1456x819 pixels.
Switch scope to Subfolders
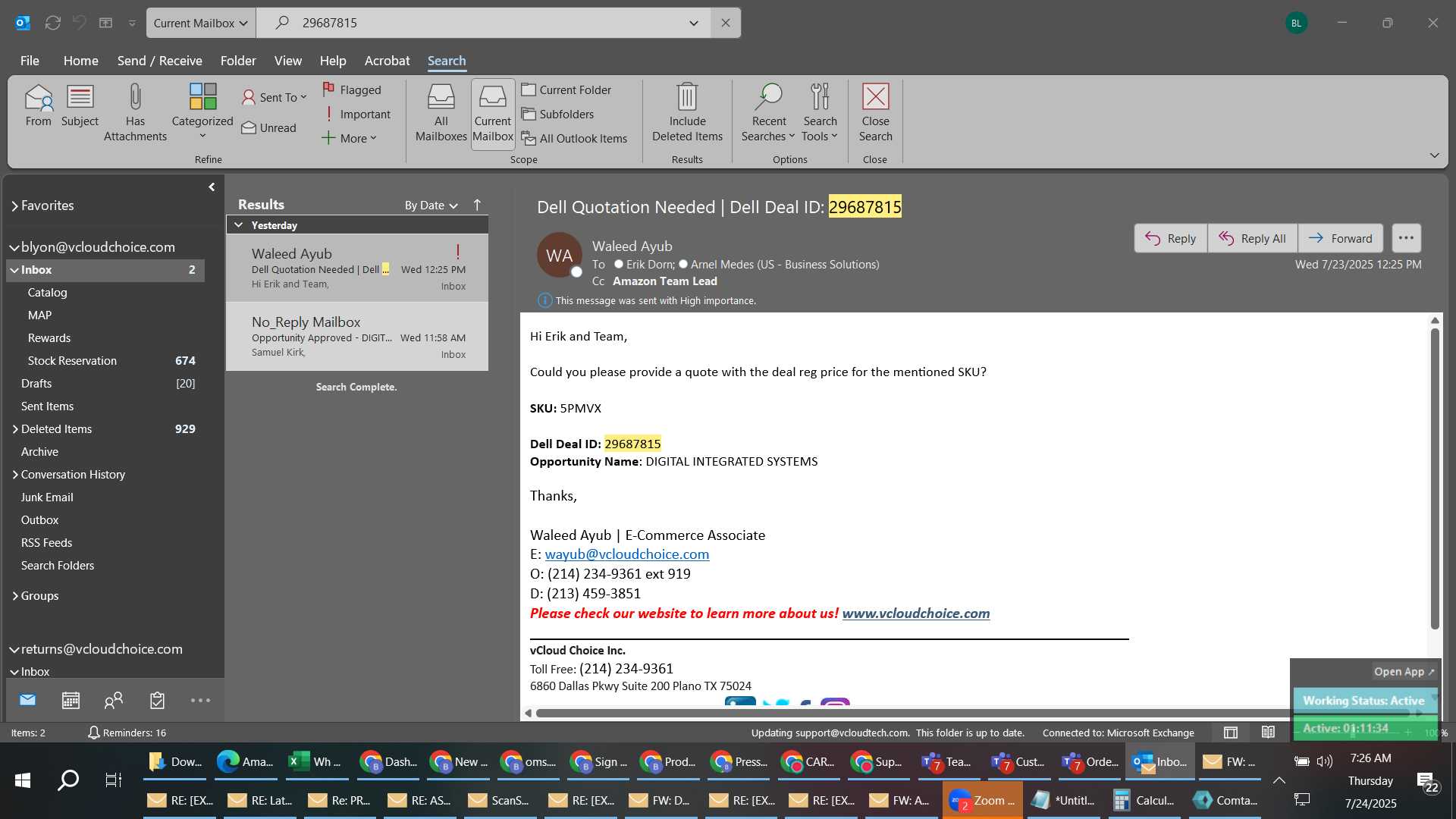pos(557,114)
